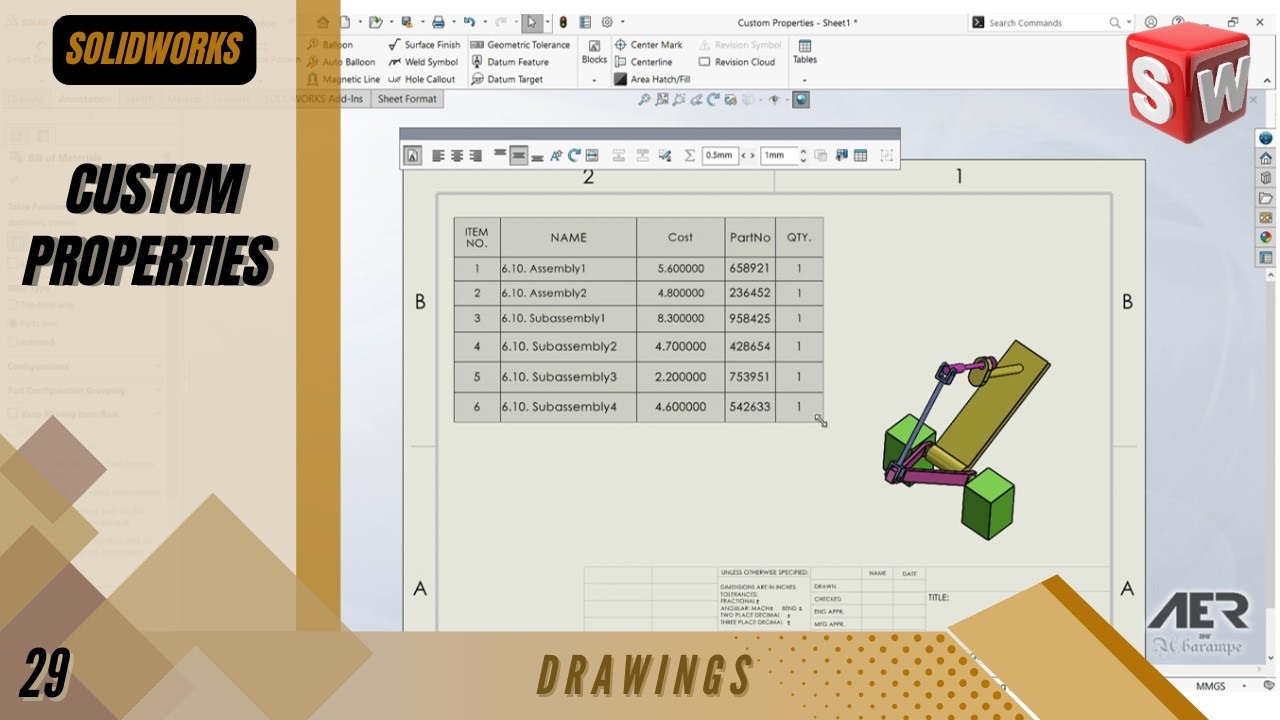Open the Tables command

[x=805, y=52]
